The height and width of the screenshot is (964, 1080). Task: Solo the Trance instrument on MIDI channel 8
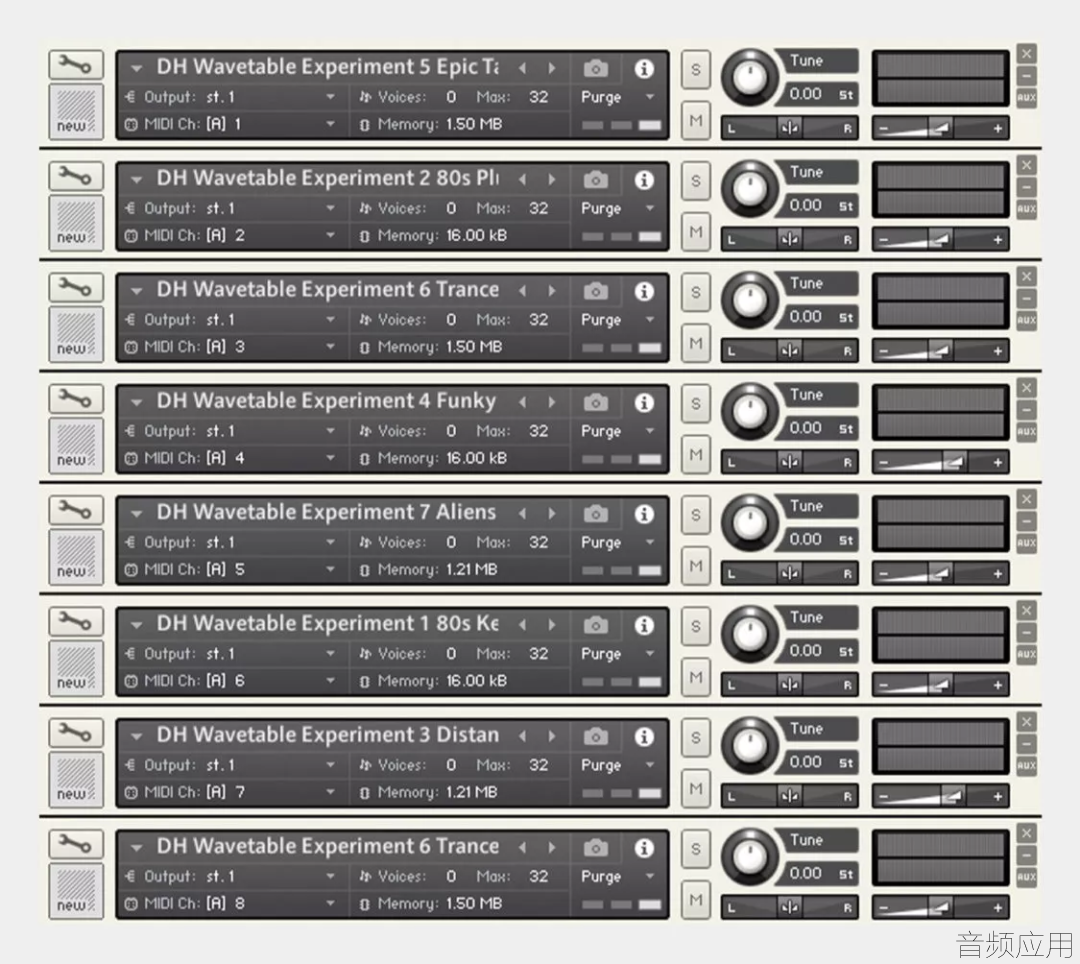coord(696,849)
